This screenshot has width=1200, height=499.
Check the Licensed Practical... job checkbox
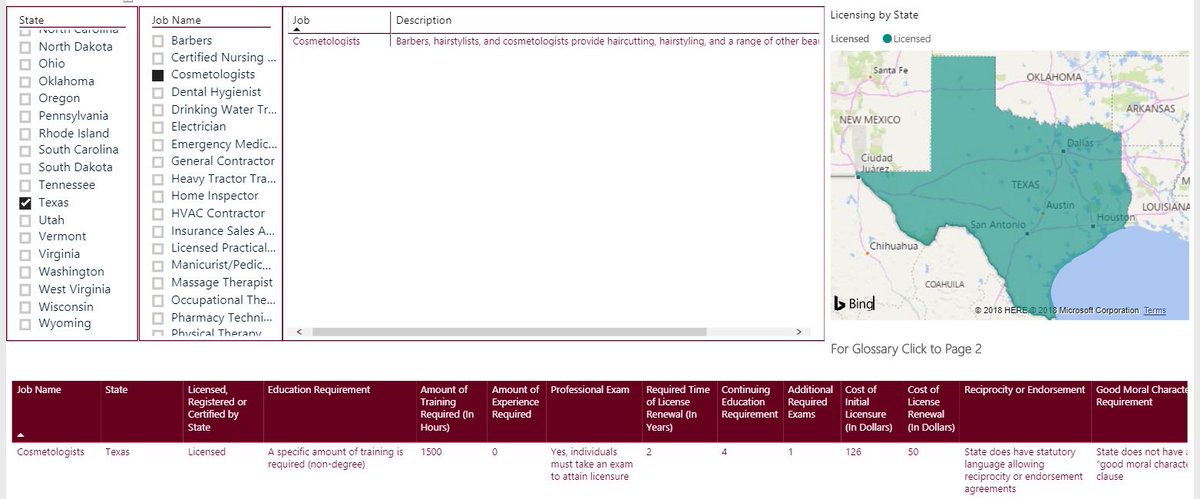(x=158, y=248)
